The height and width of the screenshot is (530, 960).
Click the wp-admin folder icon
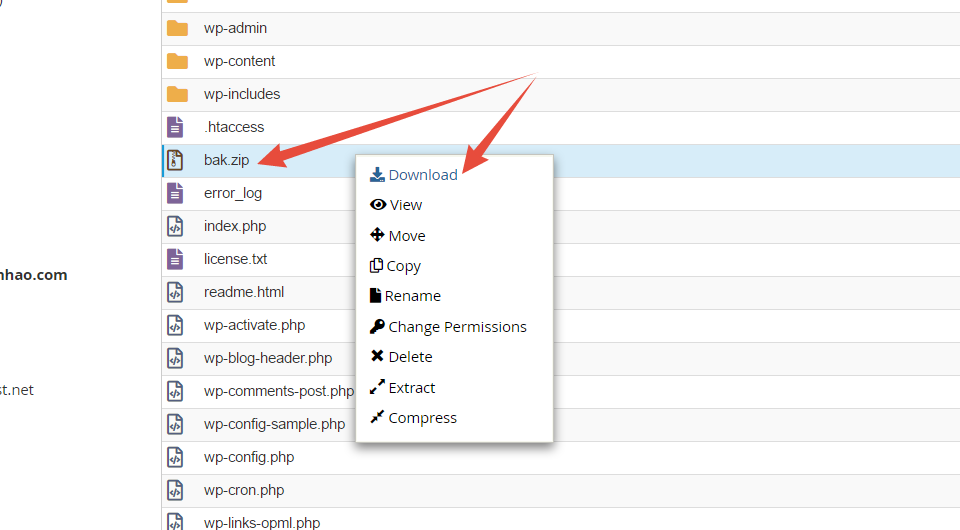[x=177, y=28]
